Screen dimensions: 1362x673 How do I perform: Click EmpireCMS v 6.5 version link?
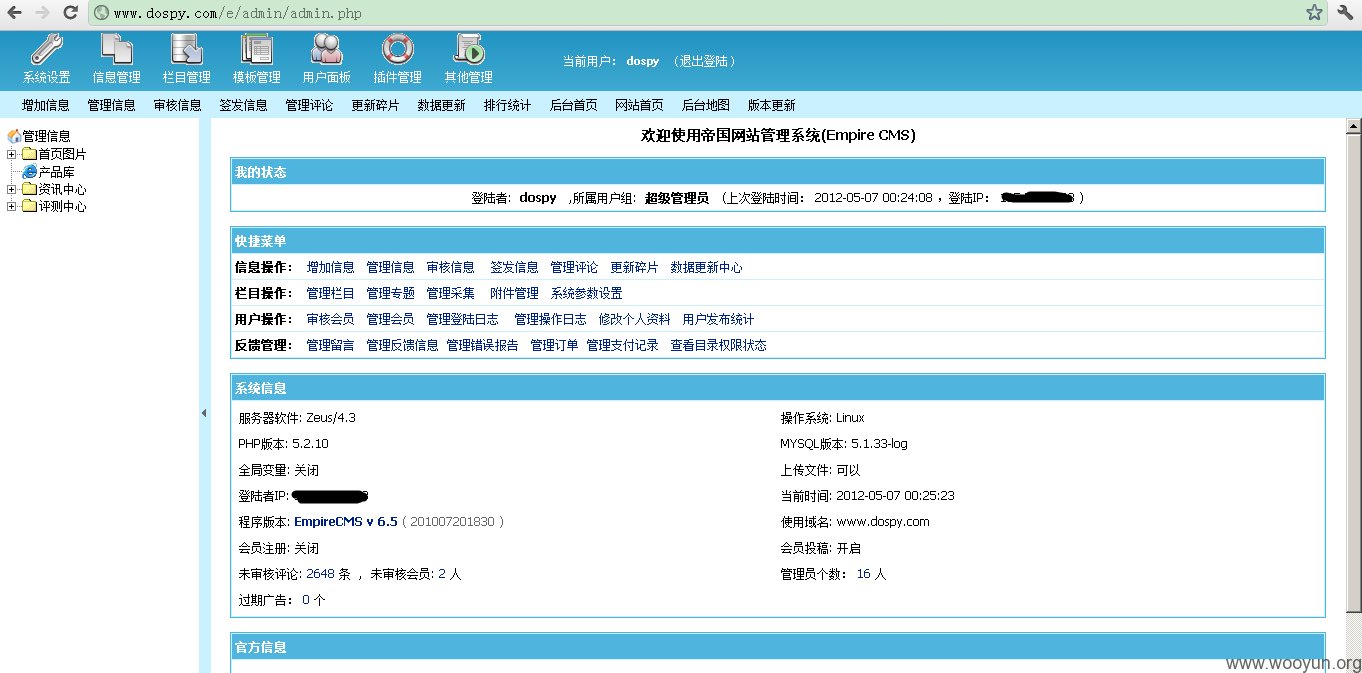[x=346, y=522]
